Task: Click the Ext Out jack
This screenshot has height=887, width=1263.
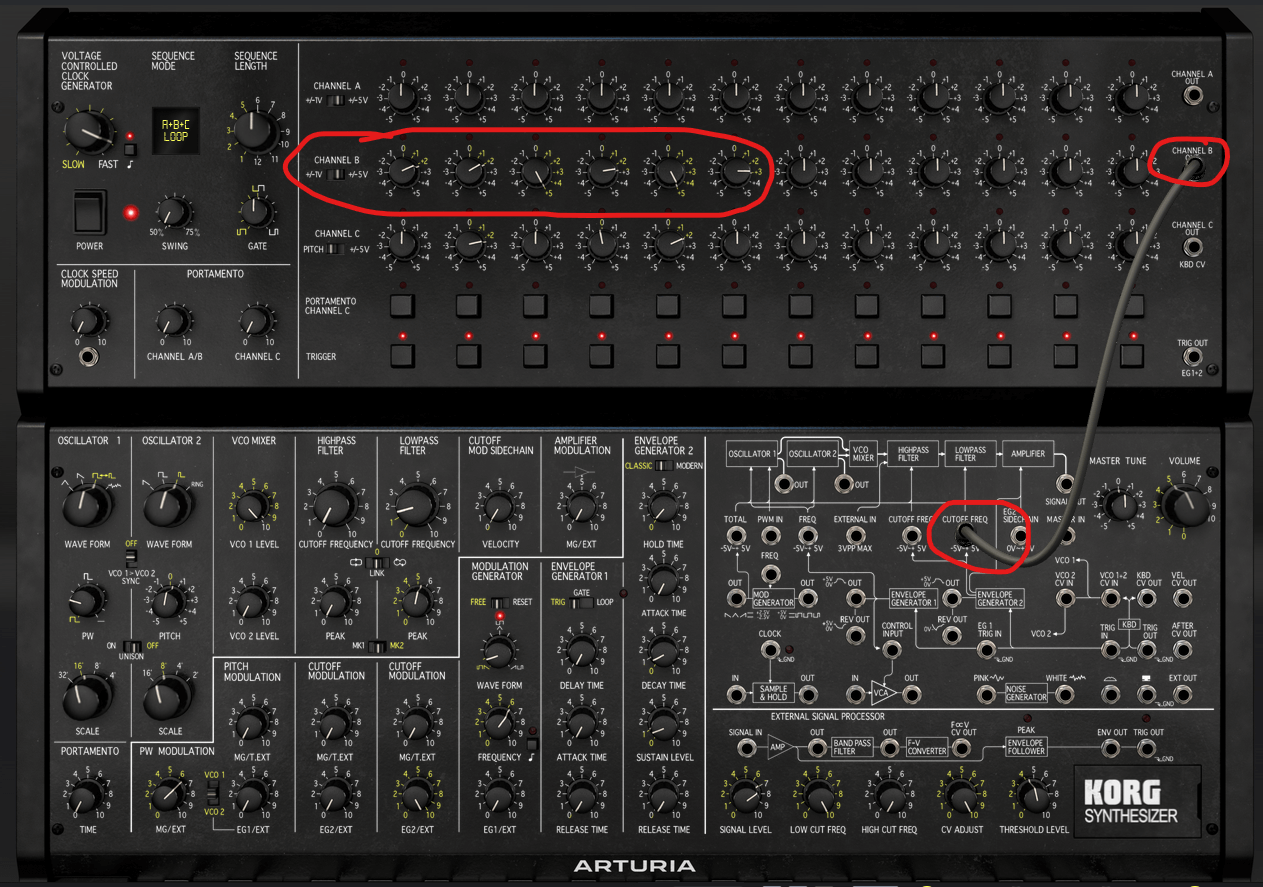Action: tap(1182, 694)
